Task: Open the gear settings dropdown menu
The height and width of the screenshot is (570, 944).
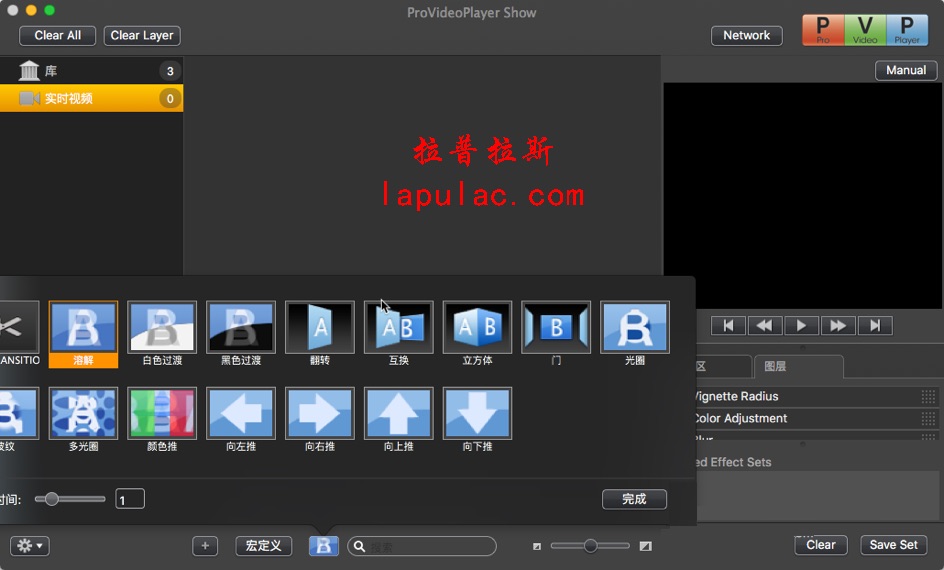Action: coord(30,546)
